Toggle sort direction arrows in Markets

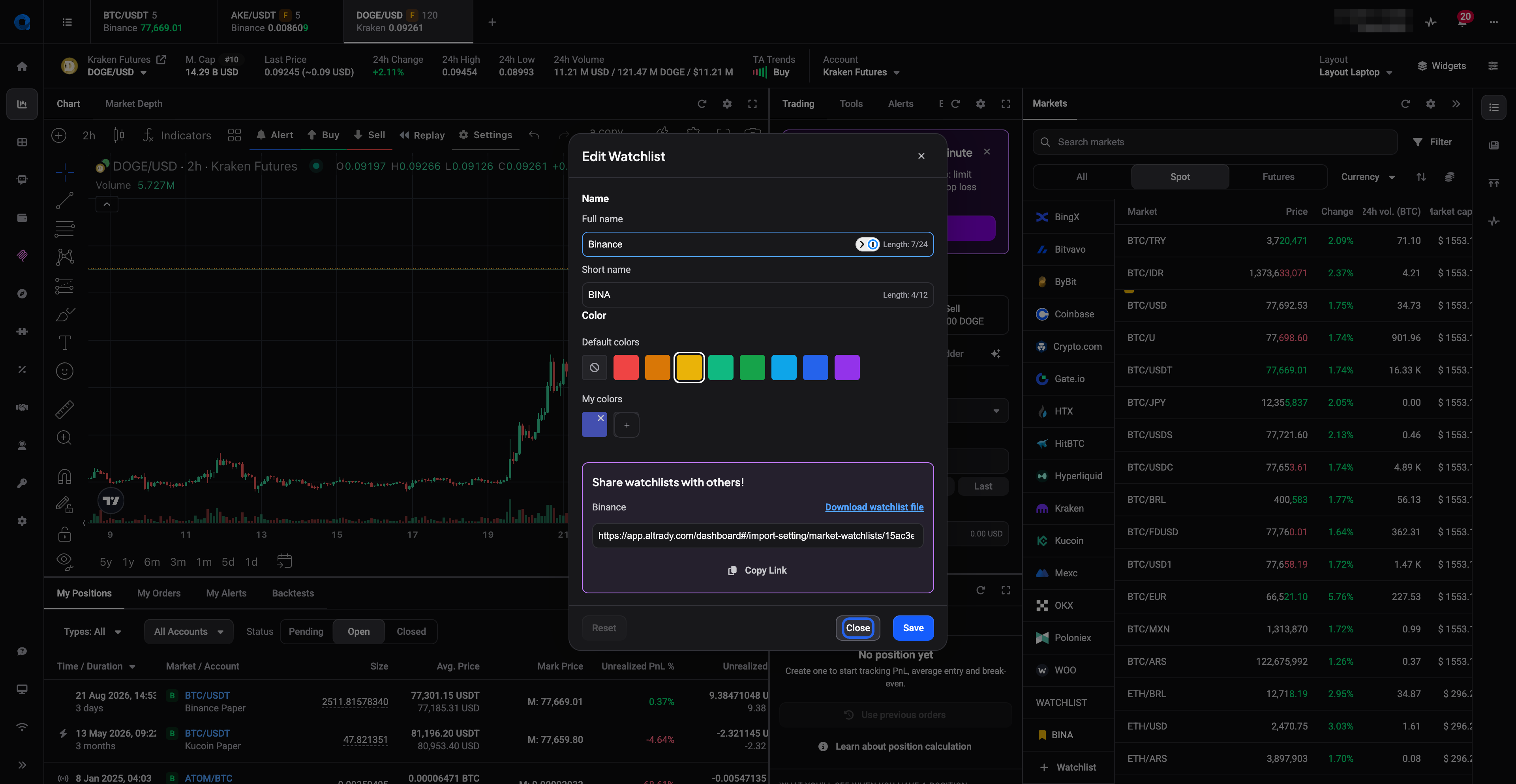tap(1421, 176)
